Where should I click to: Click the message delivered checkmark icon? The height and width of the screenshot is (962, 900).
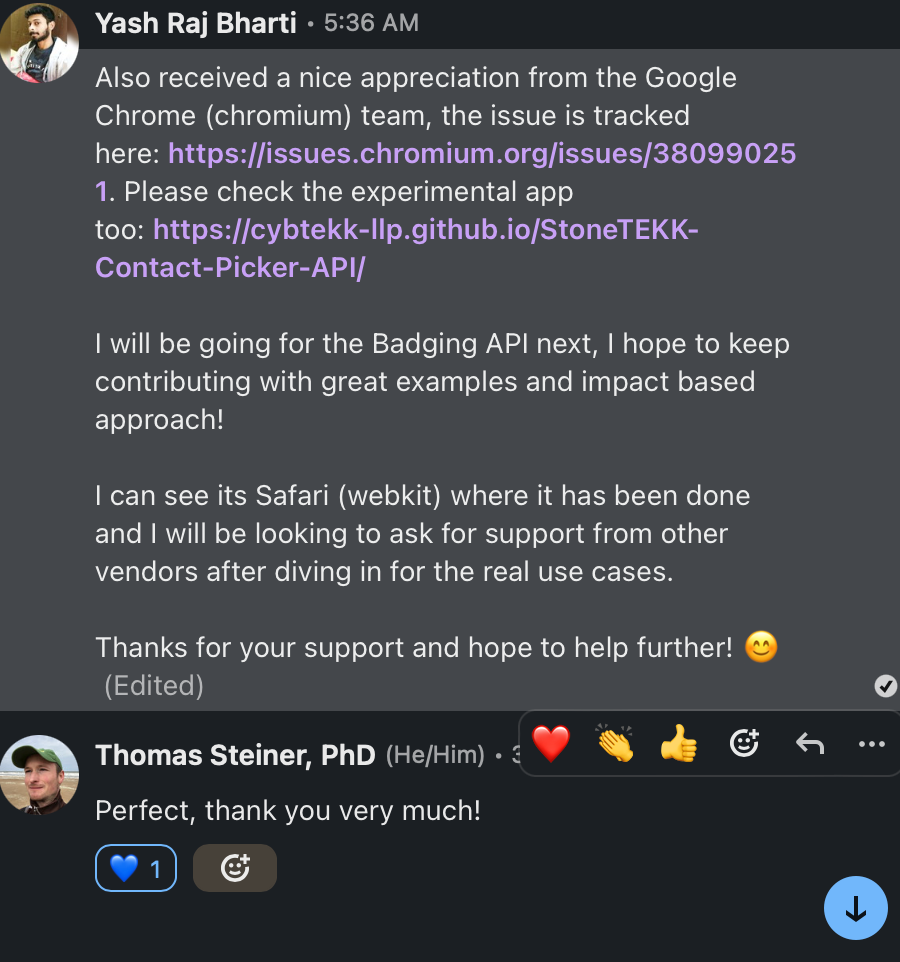885,686
